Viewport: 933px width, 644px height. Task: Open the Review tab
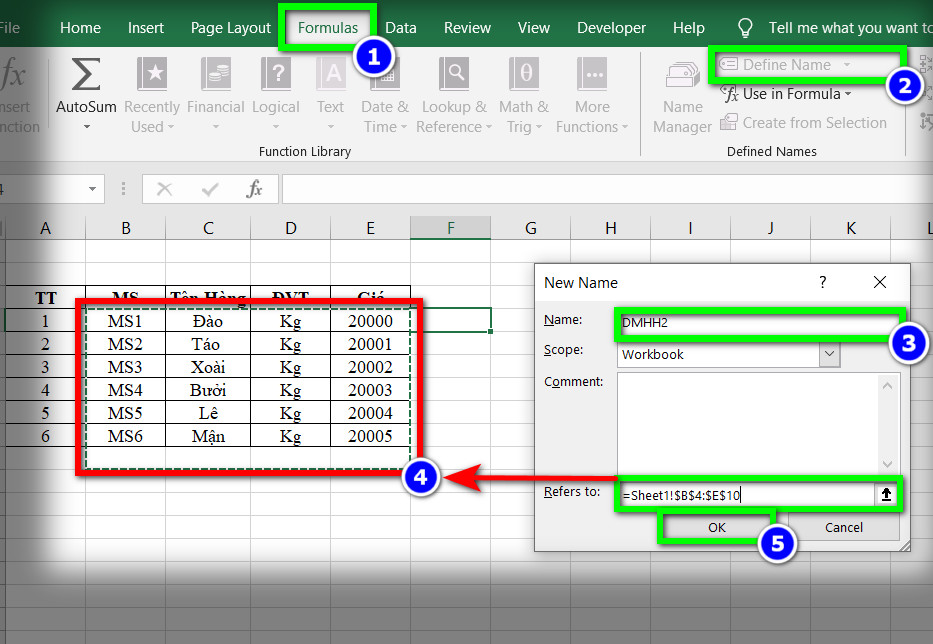point(467,27)
